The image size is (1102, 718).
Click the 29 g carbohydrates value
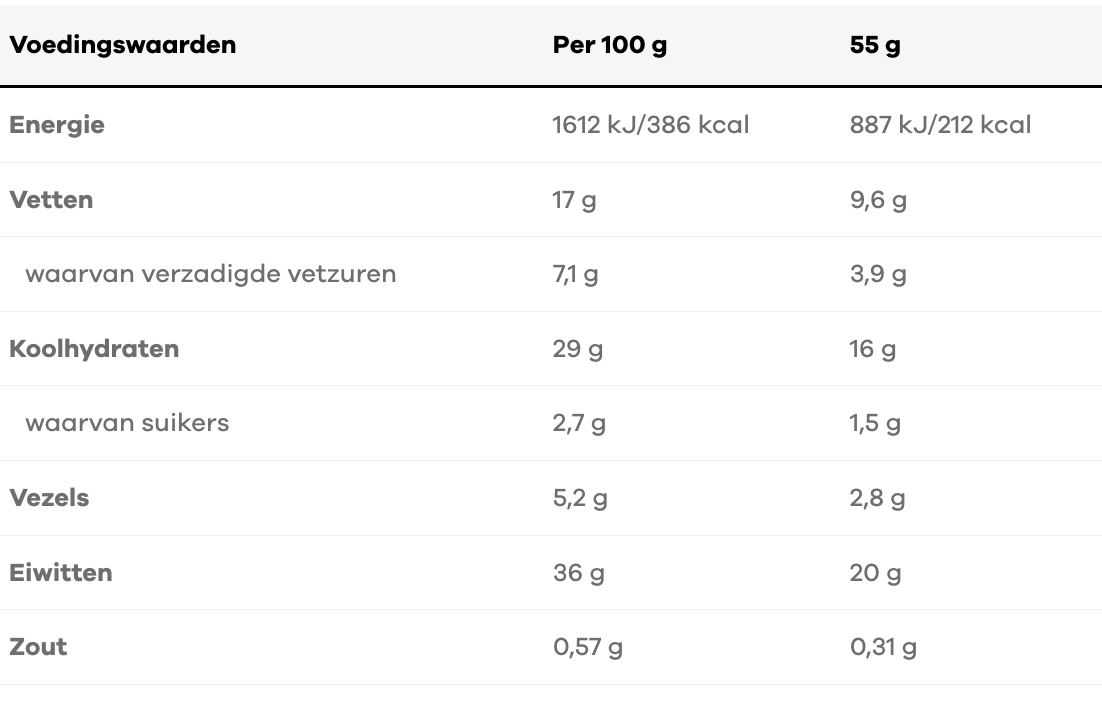(577, 349)
